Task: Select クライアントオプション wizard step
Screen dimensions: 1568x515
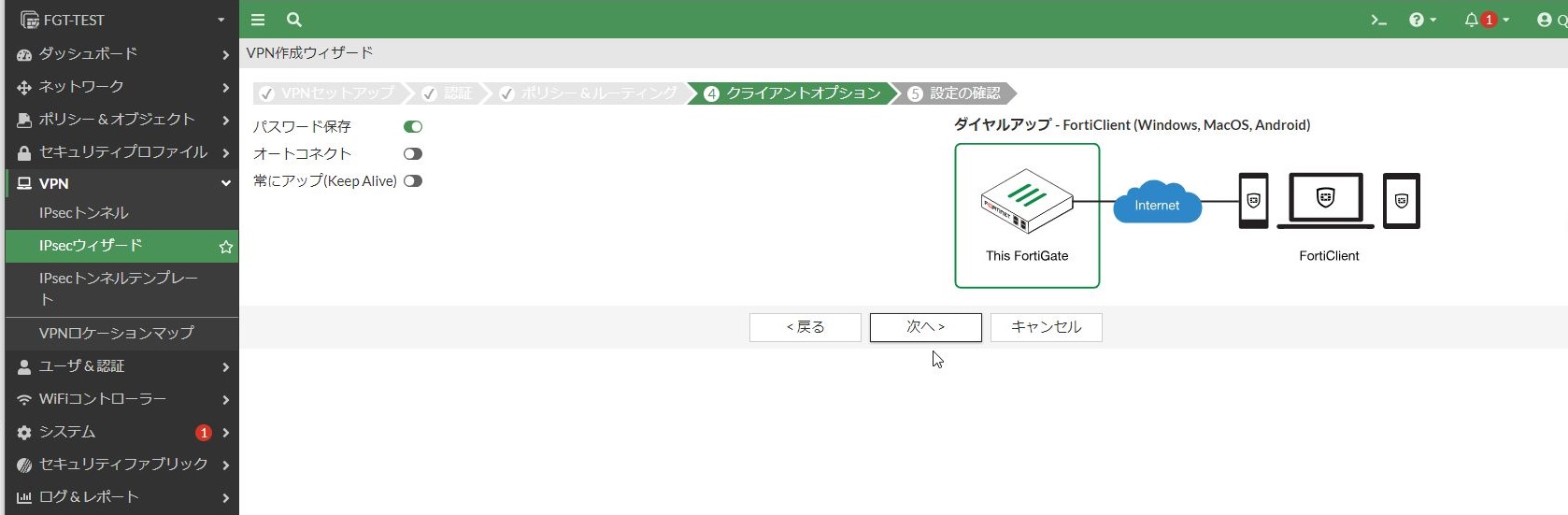Action: tap(793, 93)
